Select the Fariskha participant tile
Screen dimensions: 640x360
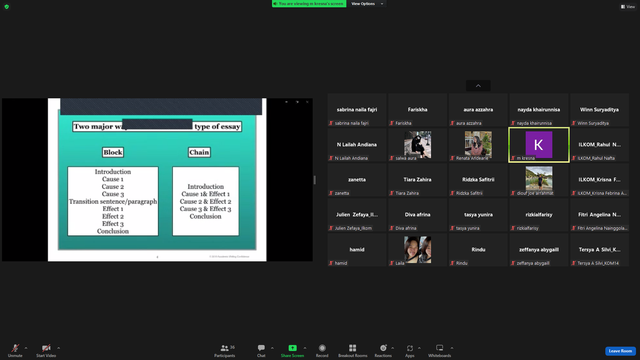(418, 110)
